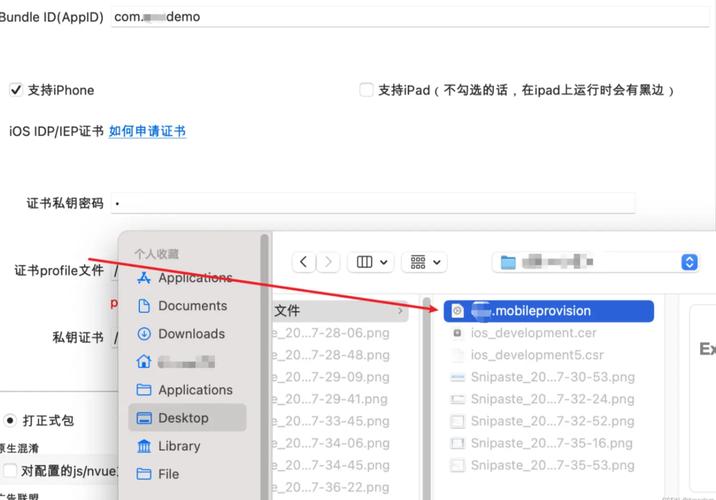Select Snipaste_20...7-30-53.png file

pos(542,377)
